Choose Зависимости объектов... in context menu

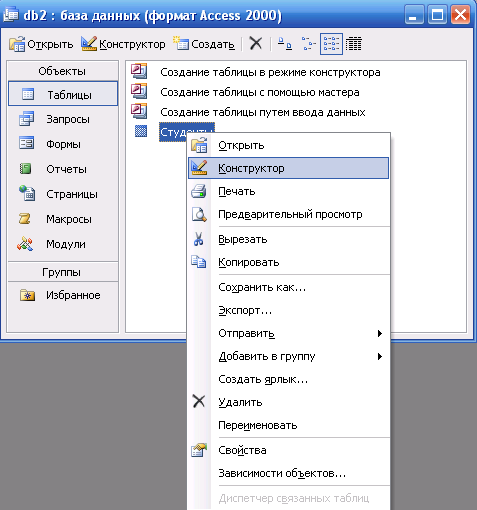pos(289,473)
